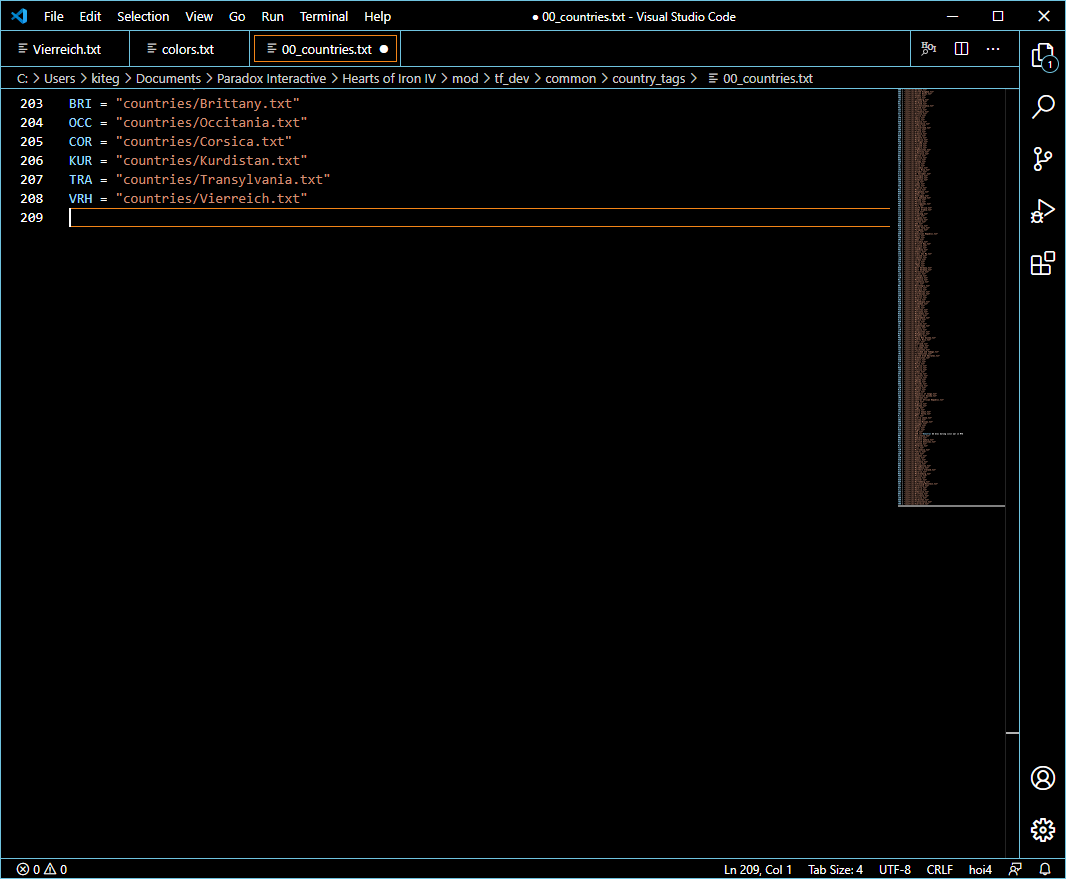Open the Run menu
The height and width of the screenshot is (879, 1066).
pos(272,16)
